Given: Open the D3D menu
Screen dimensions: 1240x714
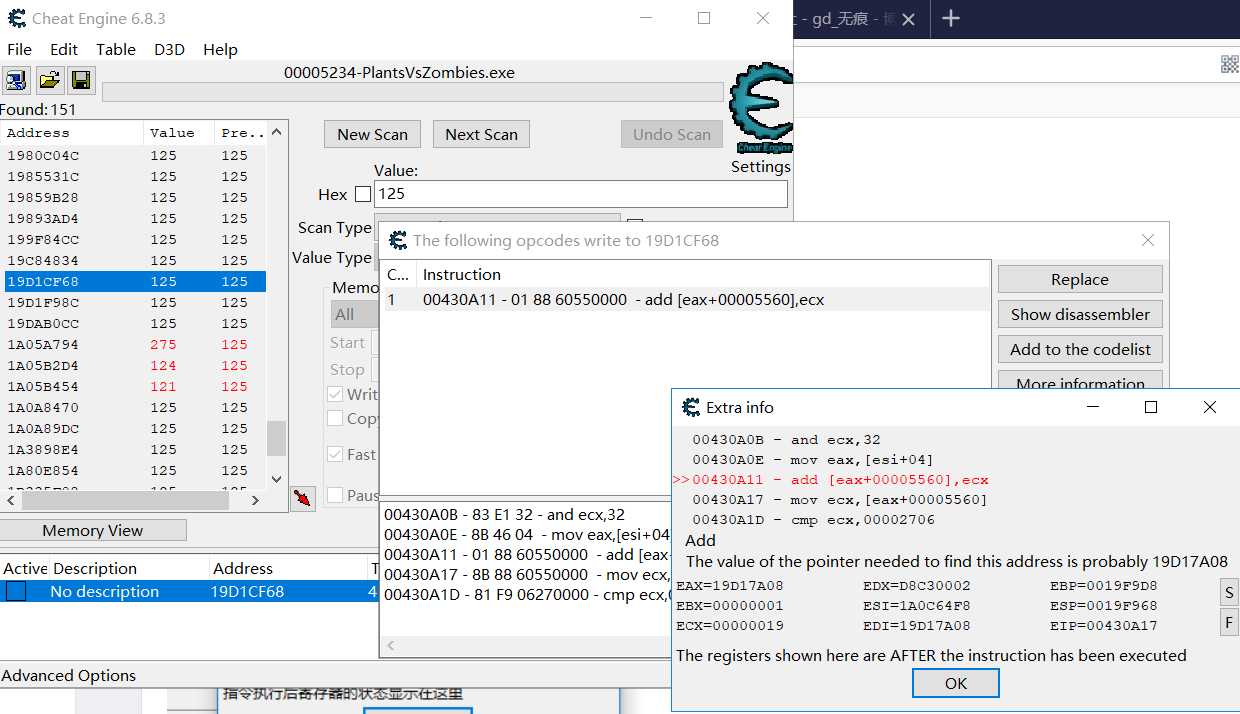Looking at the screenshot, I should [169, 49].
